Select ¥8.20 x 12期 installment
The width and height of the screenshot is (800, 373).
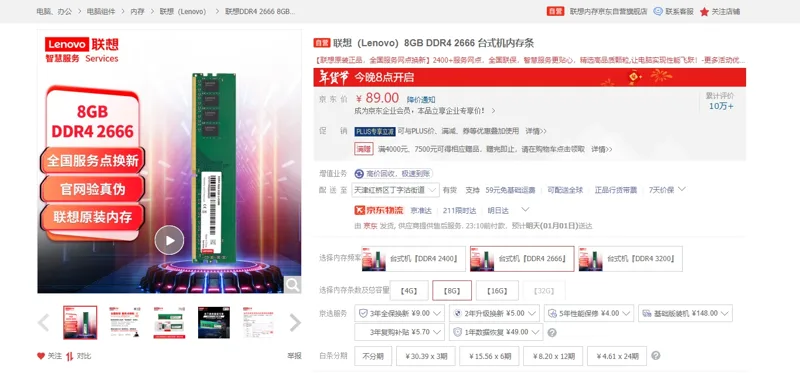(553, 356)
